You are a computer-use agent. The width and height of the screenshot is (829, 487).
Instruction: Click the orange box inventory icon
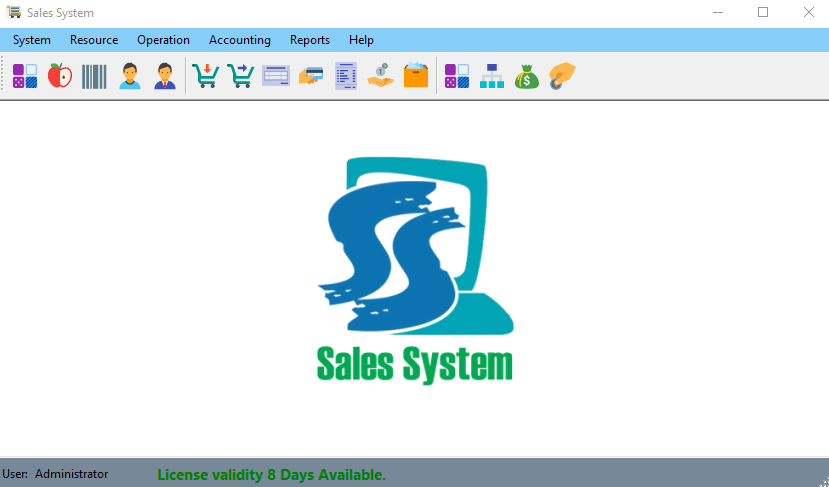415,76
